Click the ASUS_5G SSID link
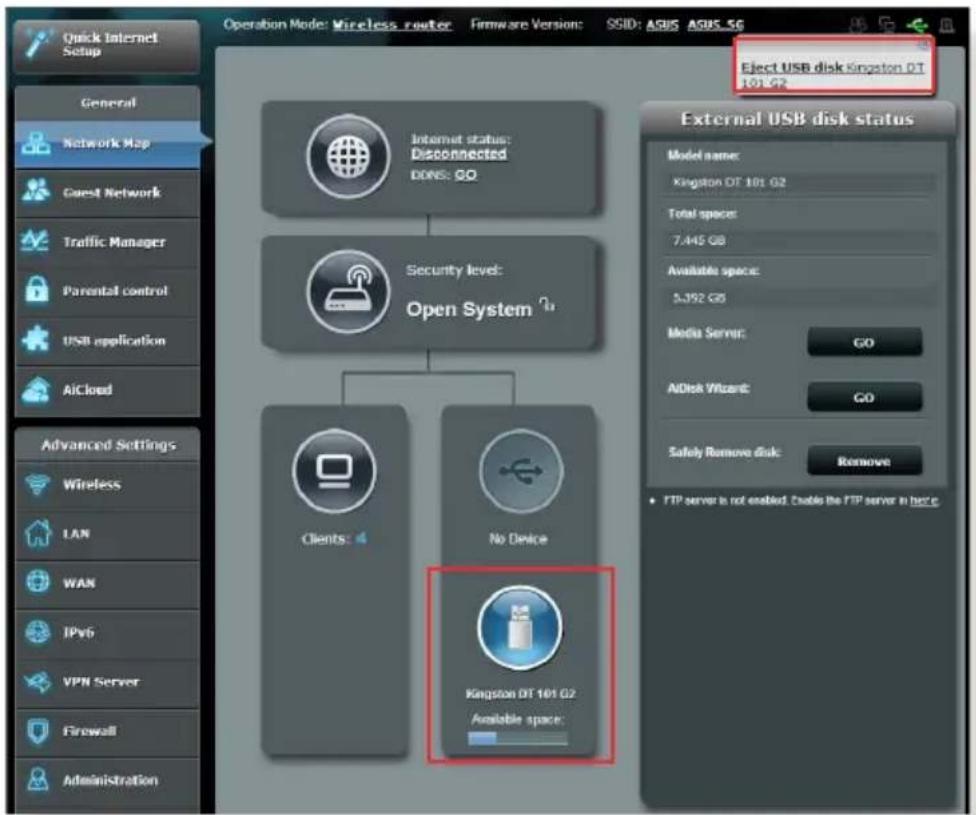976x815 pixels. click(715, 25)
